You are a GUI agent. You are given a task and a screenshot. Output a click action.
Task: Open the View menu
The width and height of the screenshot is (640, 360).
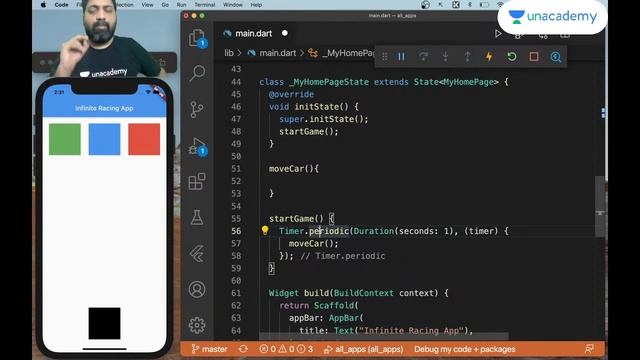pyautogui.click(x=147, y=5)
